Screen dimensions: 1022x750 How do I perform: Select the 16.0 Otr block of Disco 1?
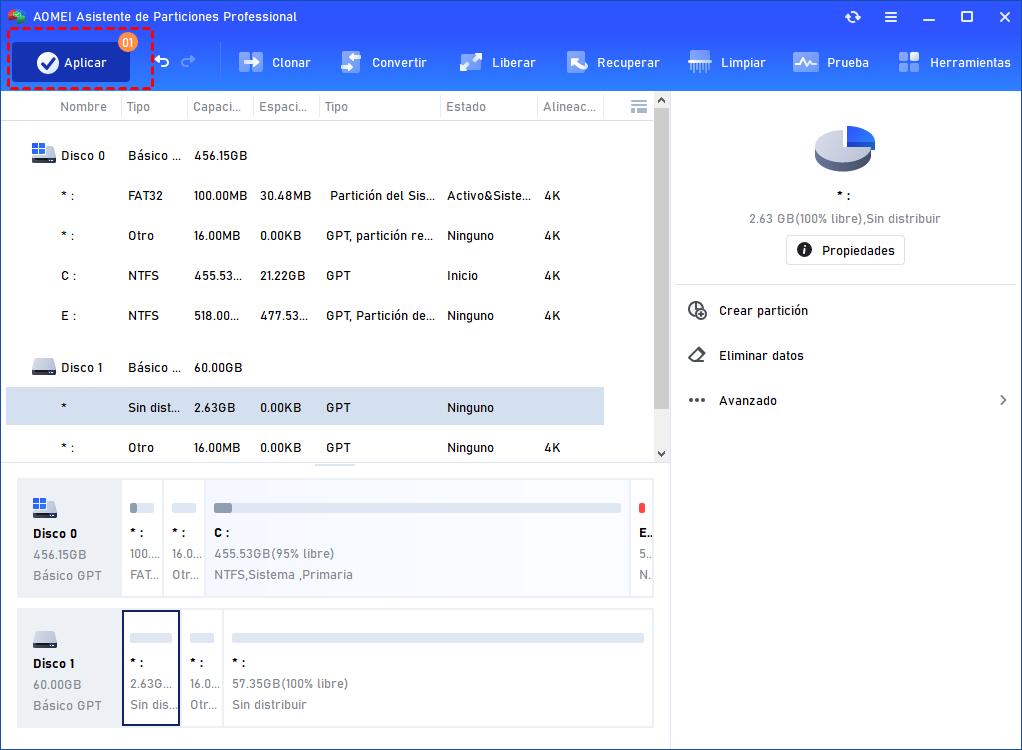201,668
